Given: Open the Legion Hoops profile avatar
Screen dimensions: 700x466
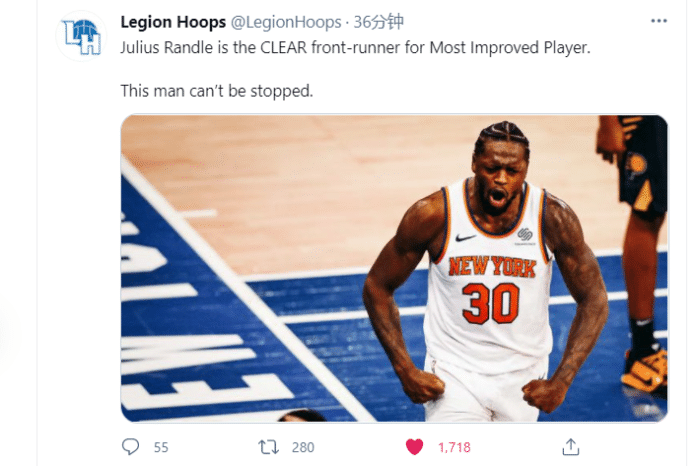Looking at the screenshot, I should click(81, 36).
